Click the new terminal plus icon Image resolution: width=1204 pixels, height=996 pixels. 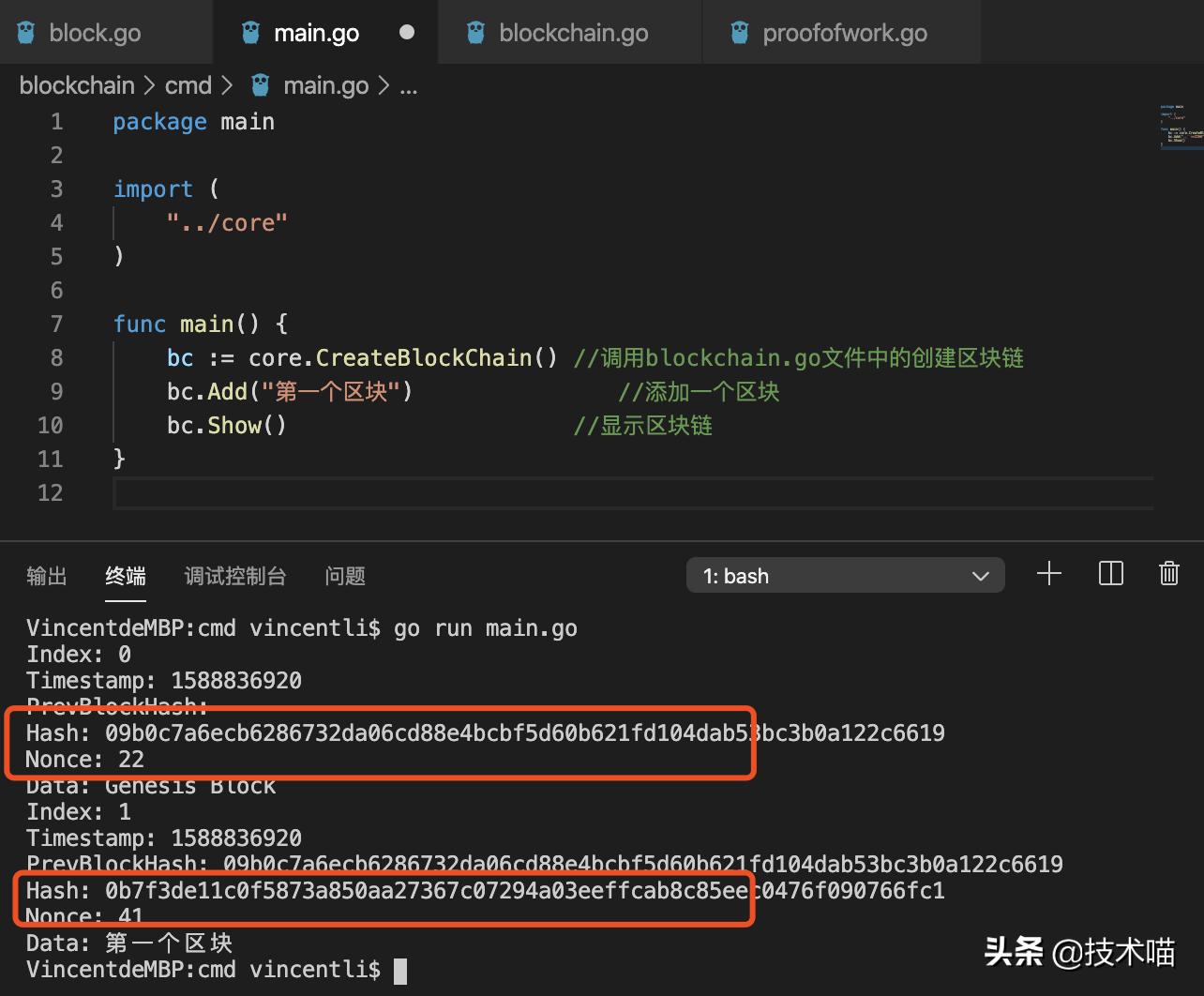click(x=1049, y=574)
